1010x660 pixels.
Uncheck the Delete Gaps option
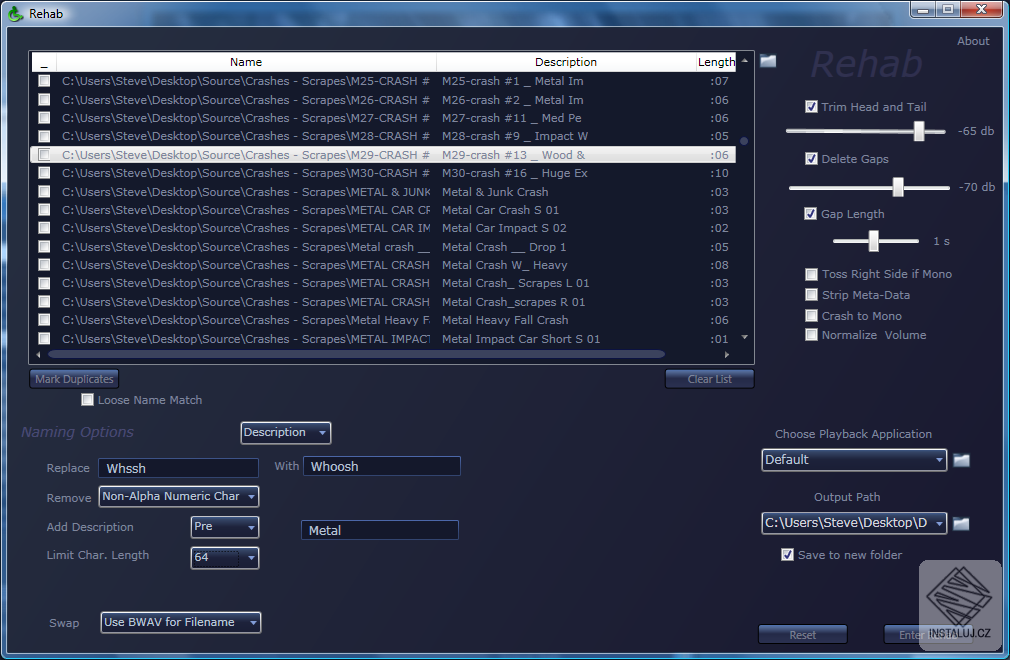click(x=812, y=159)
